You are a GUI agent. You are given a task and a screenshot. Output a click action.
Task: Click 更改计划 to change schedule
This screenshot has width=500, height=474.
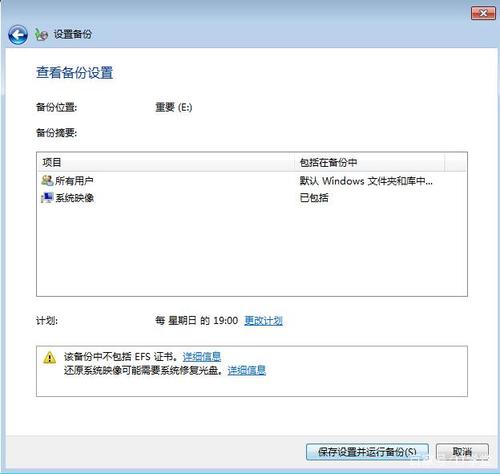263,321
